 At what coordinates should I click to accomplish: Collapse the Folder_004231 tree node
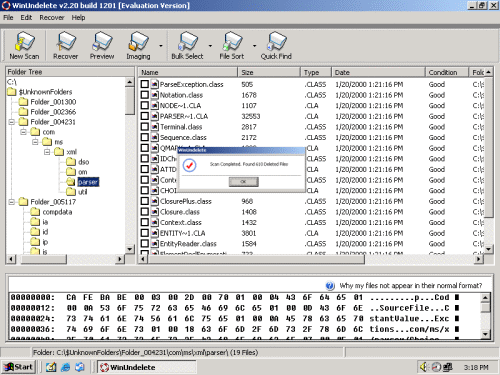12,122
